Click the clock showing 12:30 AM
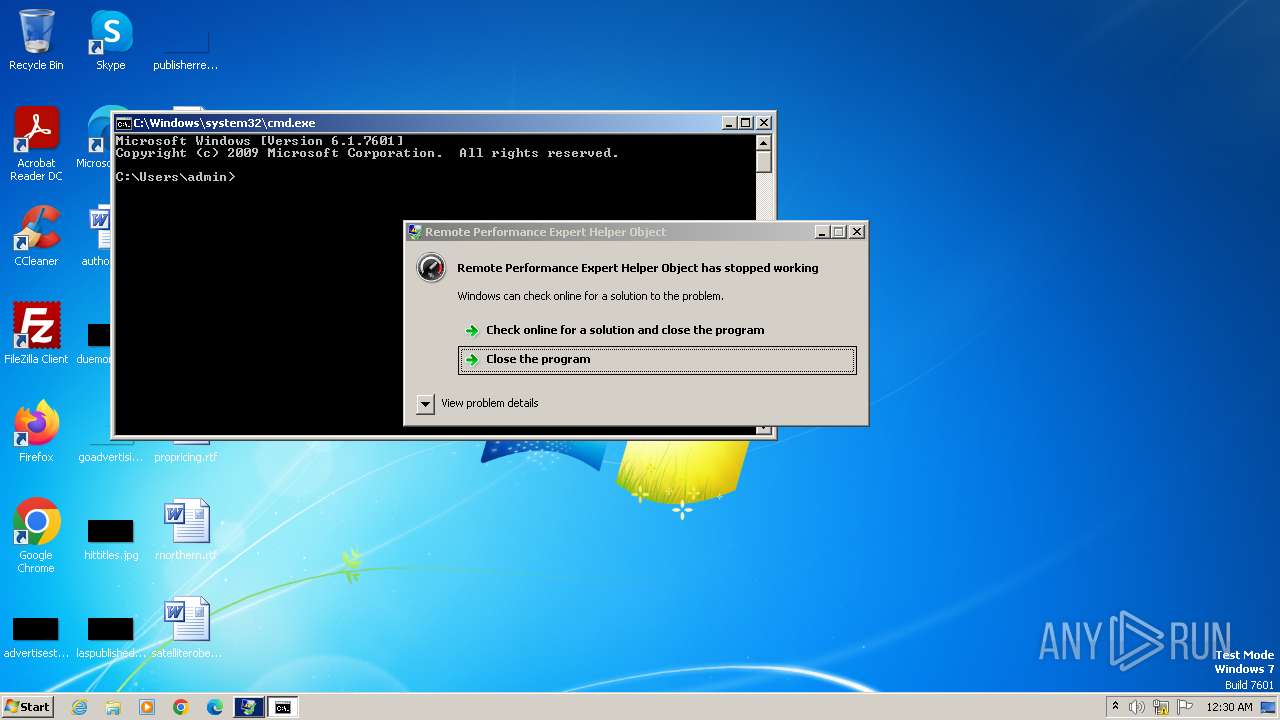 [x=1229, y=707]
